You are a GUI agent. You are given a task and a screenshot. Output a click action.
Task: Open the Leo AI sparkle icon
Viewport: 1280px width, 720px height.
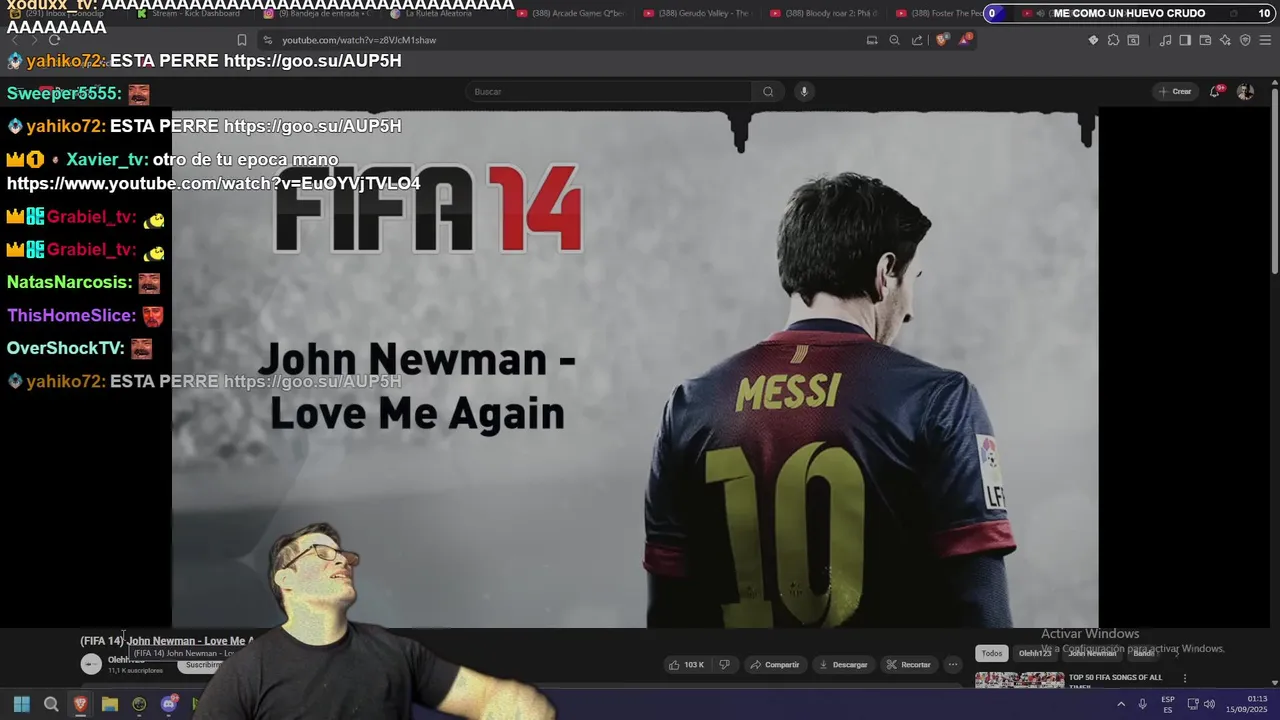point(1225,40)
